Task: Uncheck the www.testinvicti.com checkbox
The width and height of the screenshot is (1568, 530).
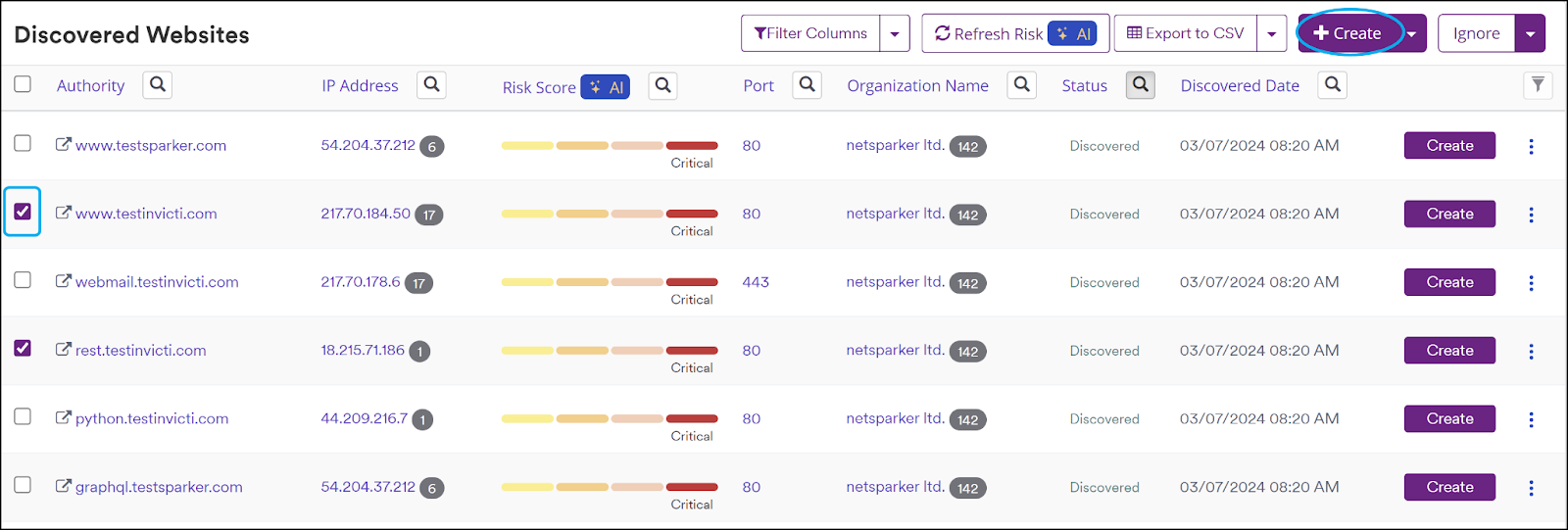Action: (x=23, y=212)
